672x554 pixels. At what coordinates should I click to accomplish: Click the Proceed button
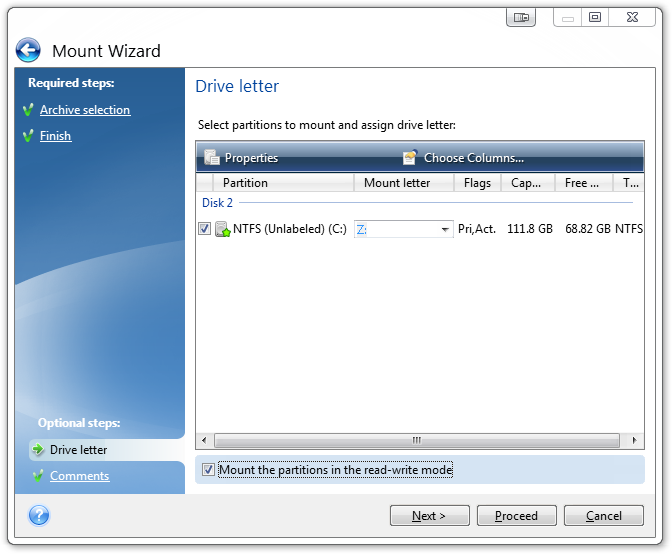point(516,515)
